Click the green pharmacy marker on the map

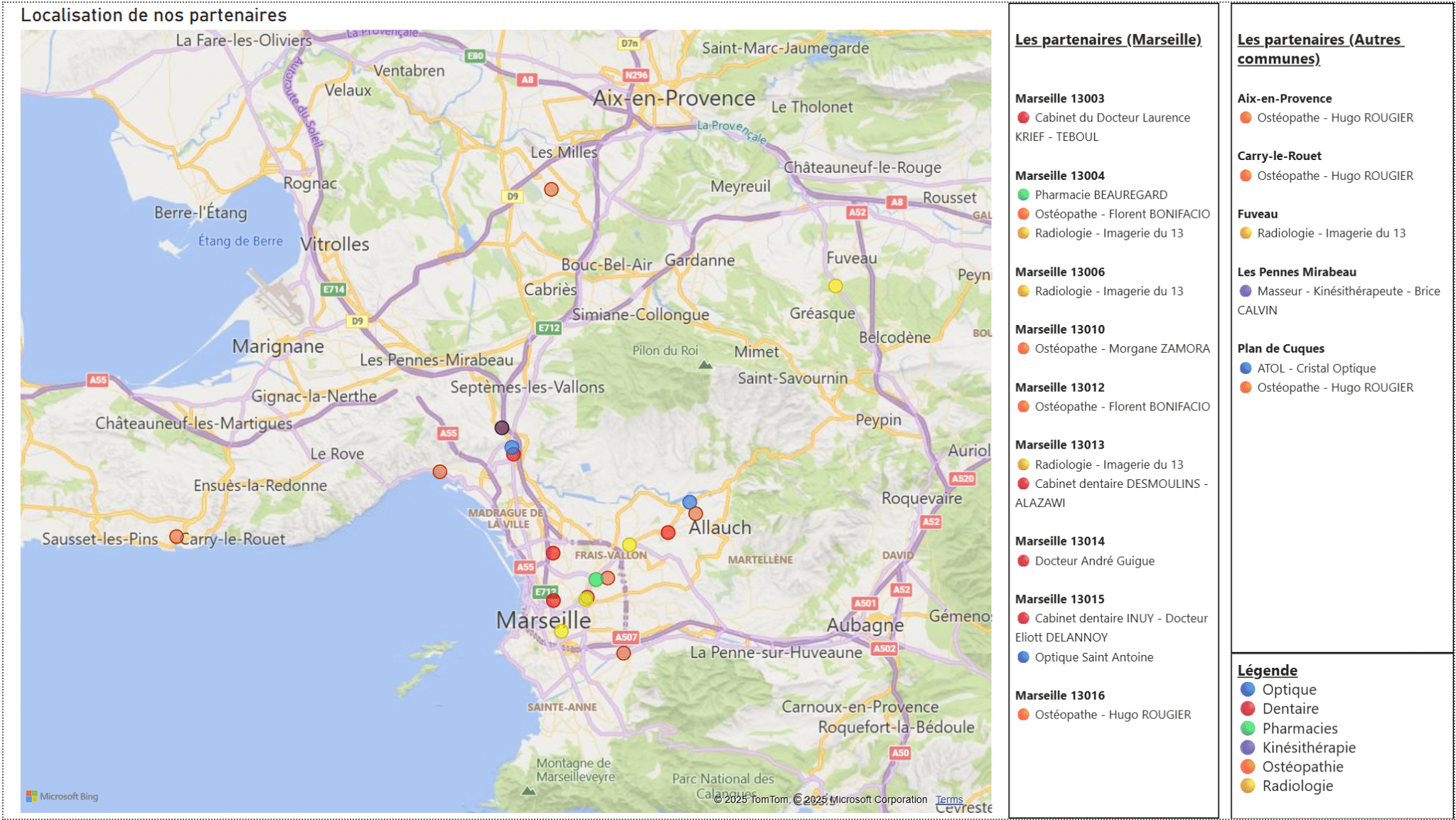tap(596, 580)
